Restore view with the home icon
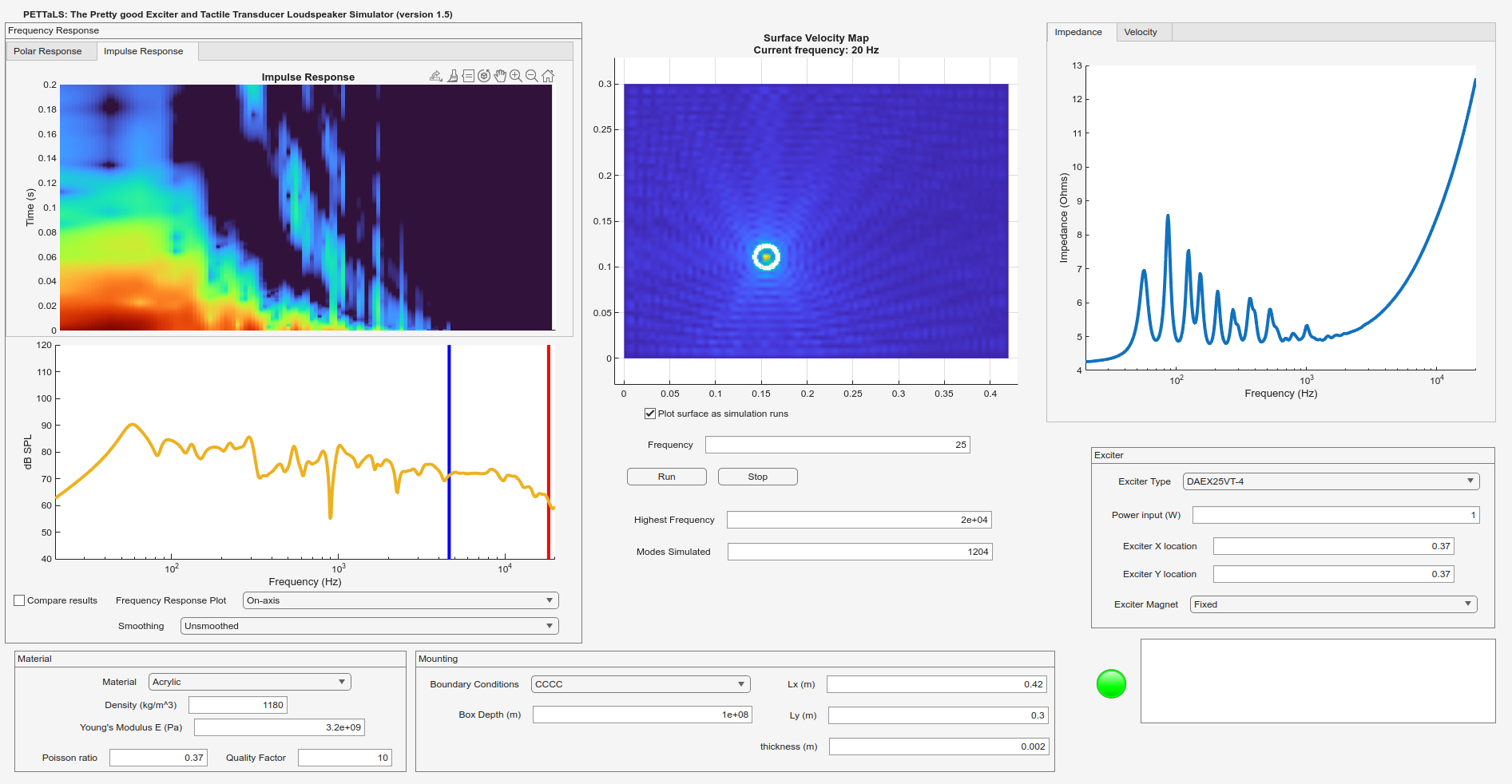This screenshot has height=784, width=1512. [548, 76]
